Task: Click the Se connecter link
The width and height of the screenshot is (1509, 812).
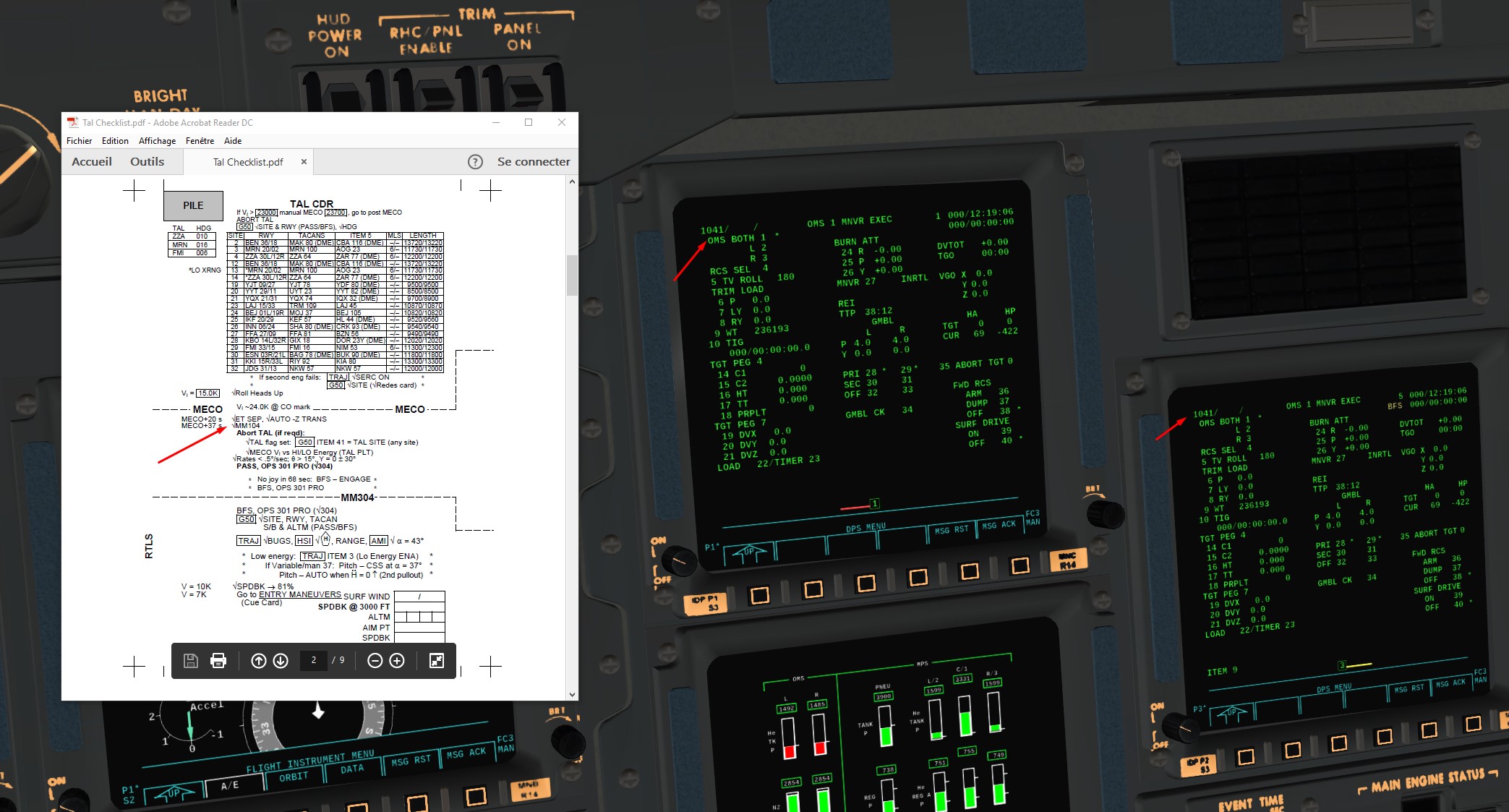Action: (x=534, y=162)
